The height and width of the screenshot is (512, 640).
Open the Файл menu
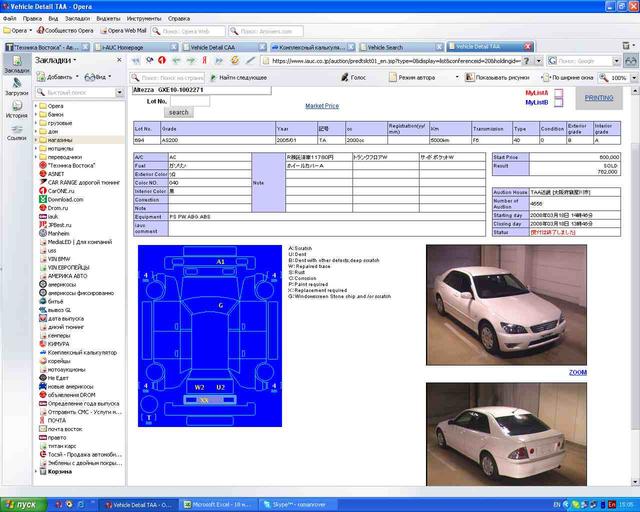pyautogui.click(x=10, y=18)
